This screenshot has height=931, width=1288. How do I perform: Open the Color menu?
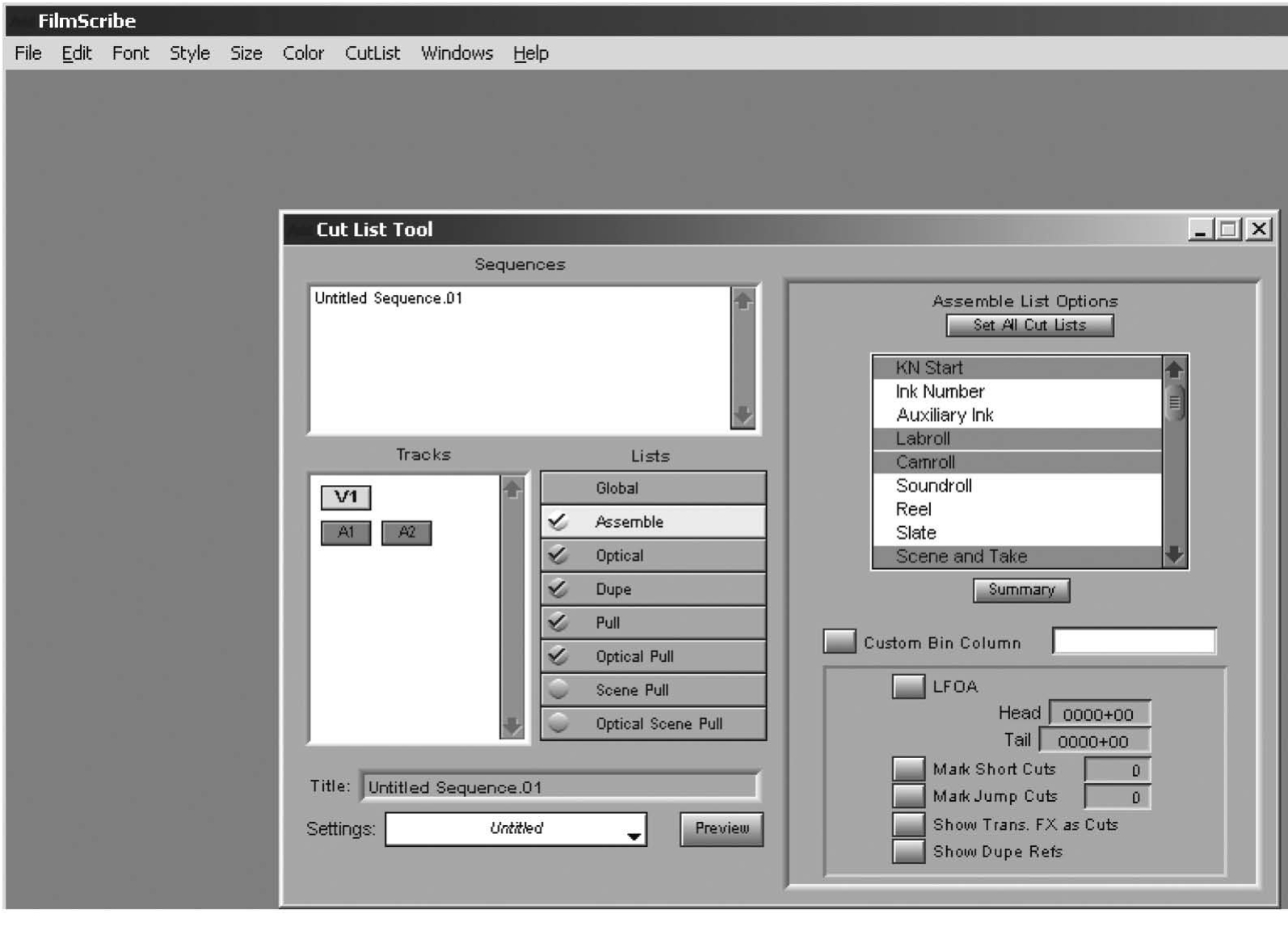pyautogui.click(x=303, y=53)
